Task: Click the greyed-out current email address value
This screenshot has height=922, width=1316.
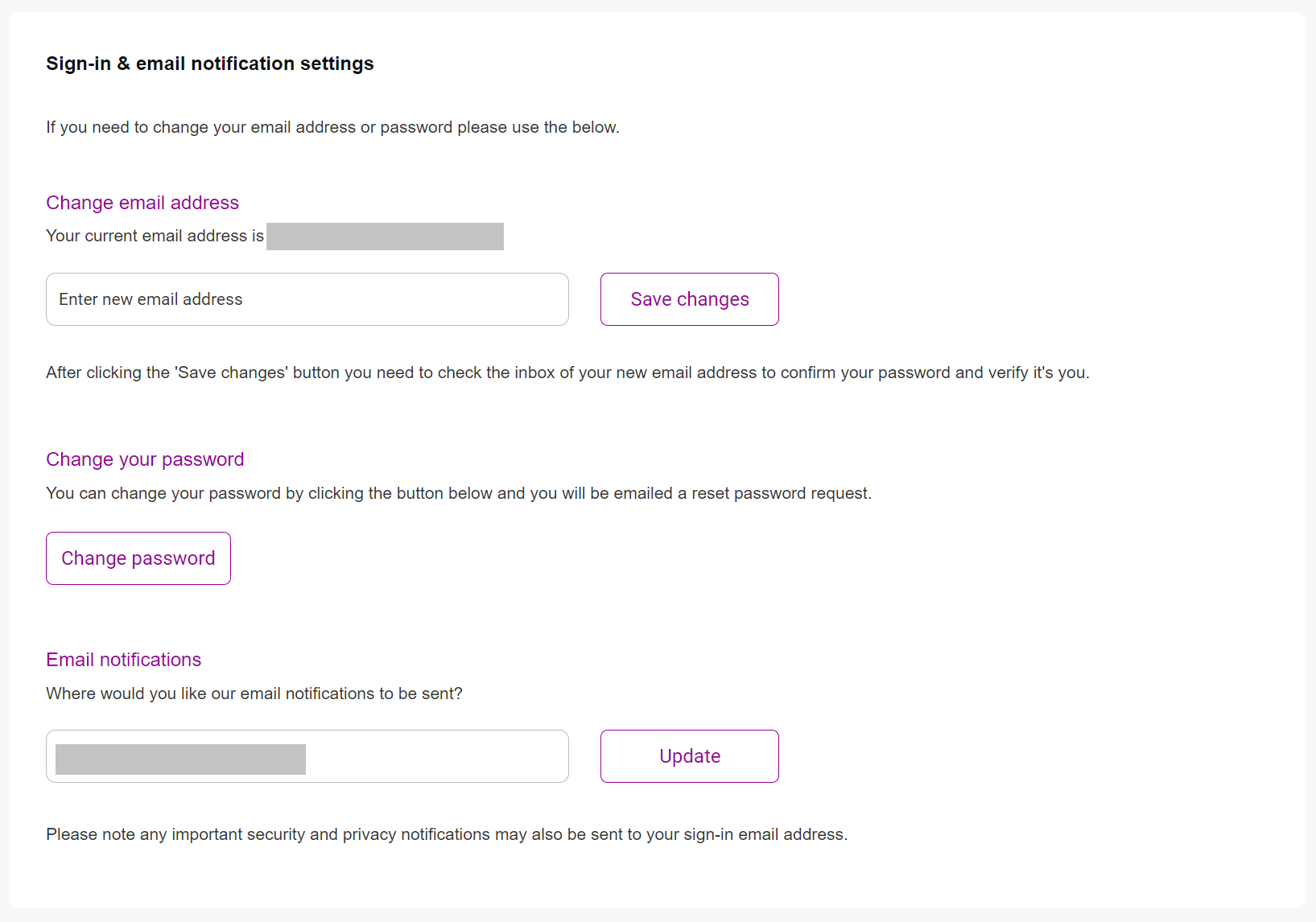Action: (x=385, y=237)
